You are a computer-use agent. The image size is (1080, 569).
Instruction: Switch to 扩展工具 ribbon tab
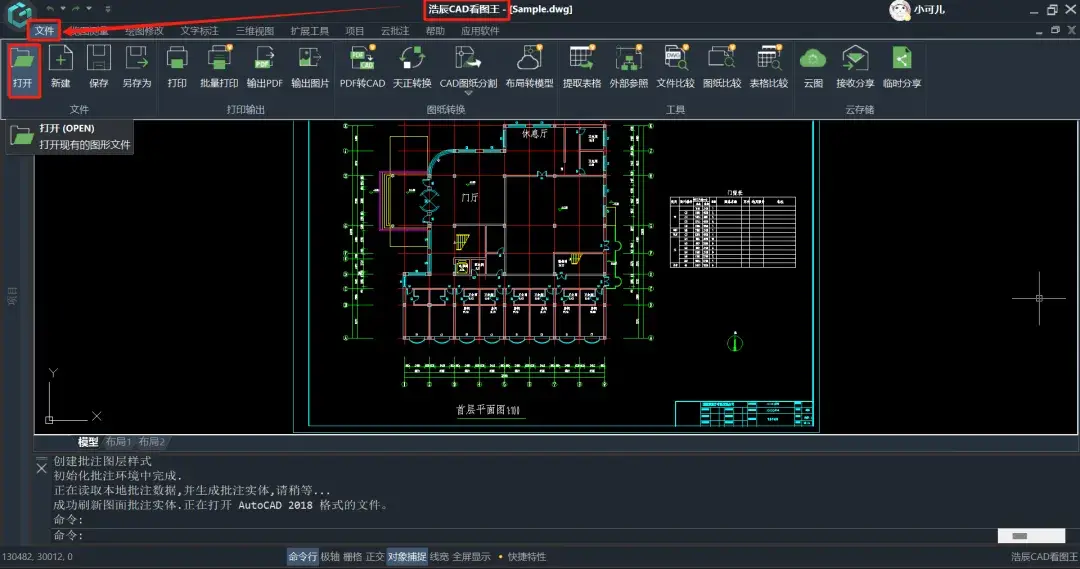(309, 31)
